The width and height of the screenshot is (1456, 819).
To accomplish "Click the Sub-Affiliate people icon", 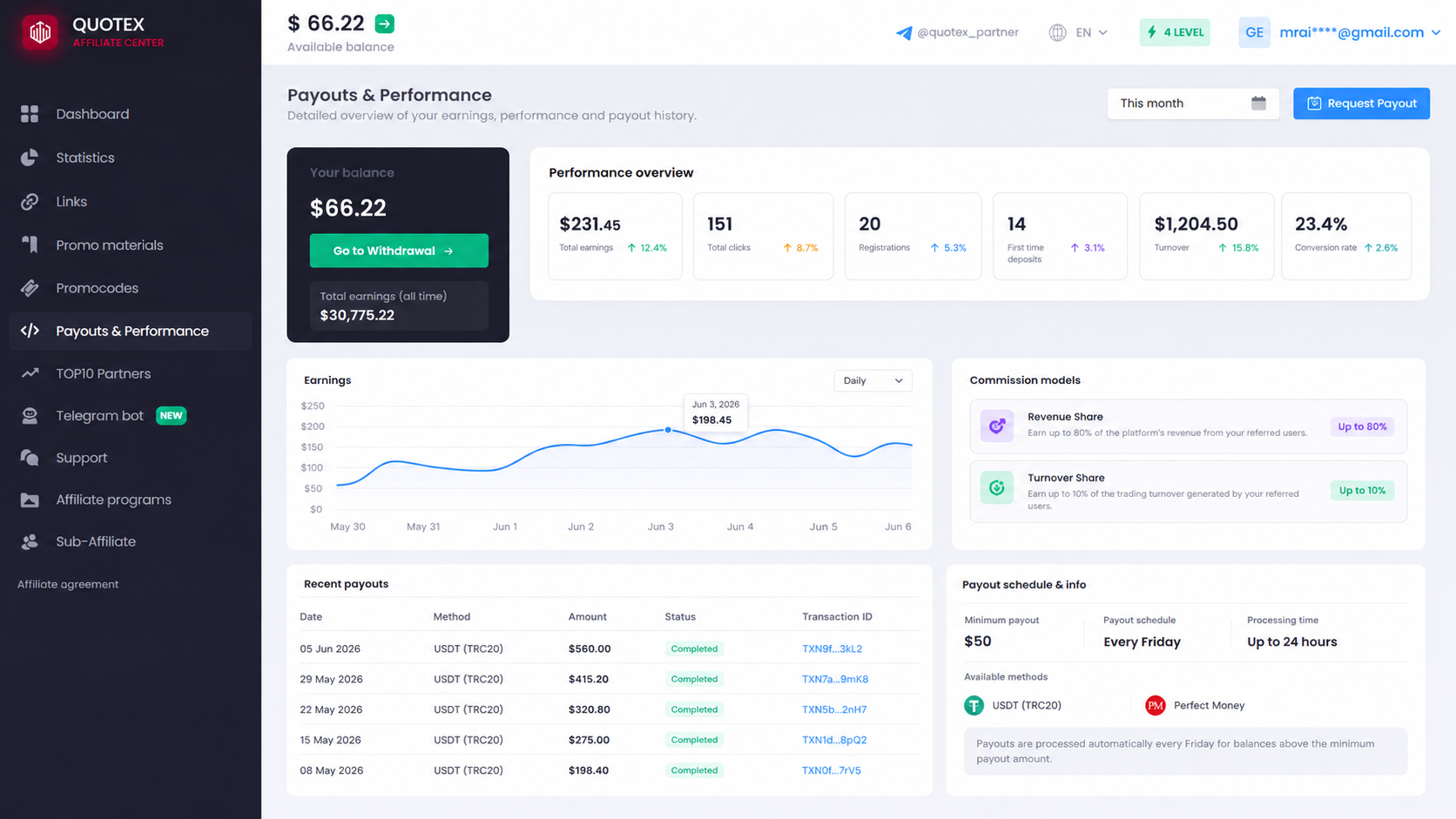I will click(x=30, y=541).
